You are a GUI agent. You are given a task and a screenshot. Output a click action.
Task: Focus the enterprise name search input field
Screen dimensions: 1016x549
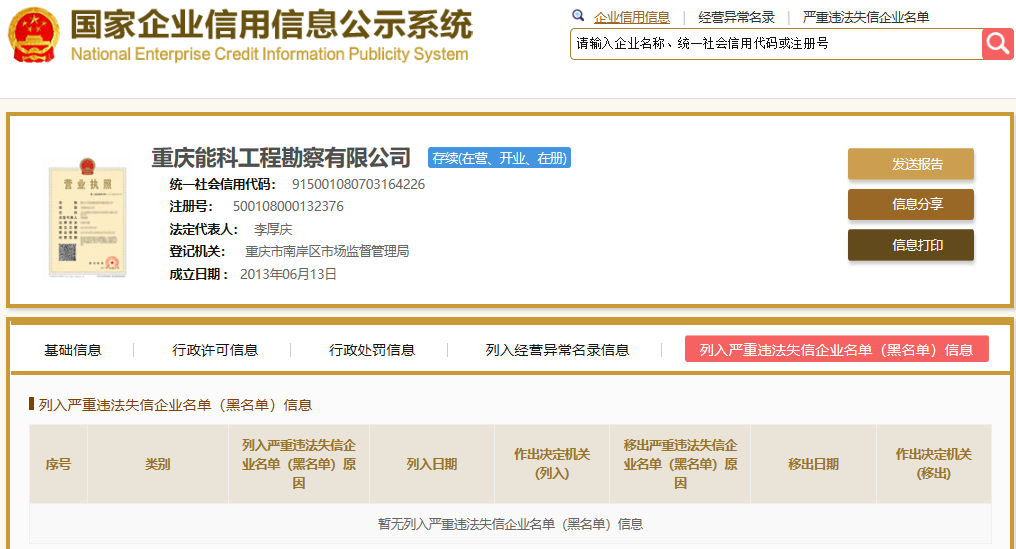coord(776,44)
